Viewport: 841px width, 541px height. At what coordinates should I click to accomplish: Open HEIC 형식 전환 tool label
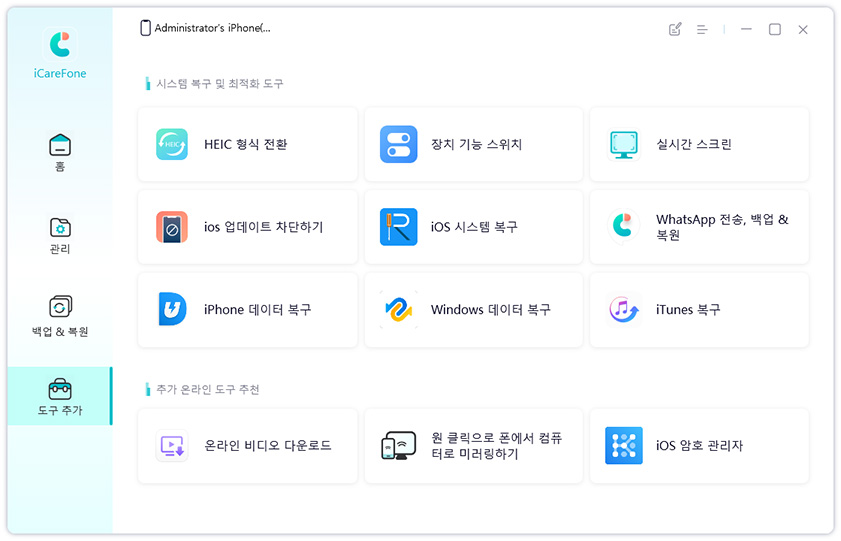point(246,144)
